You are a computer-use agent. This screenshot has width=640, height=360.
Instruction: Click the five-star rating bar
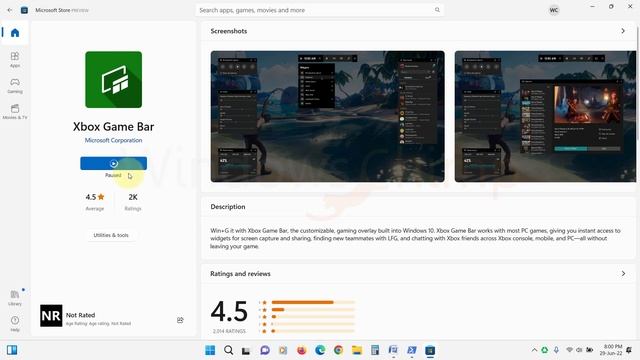click(313, 302)
